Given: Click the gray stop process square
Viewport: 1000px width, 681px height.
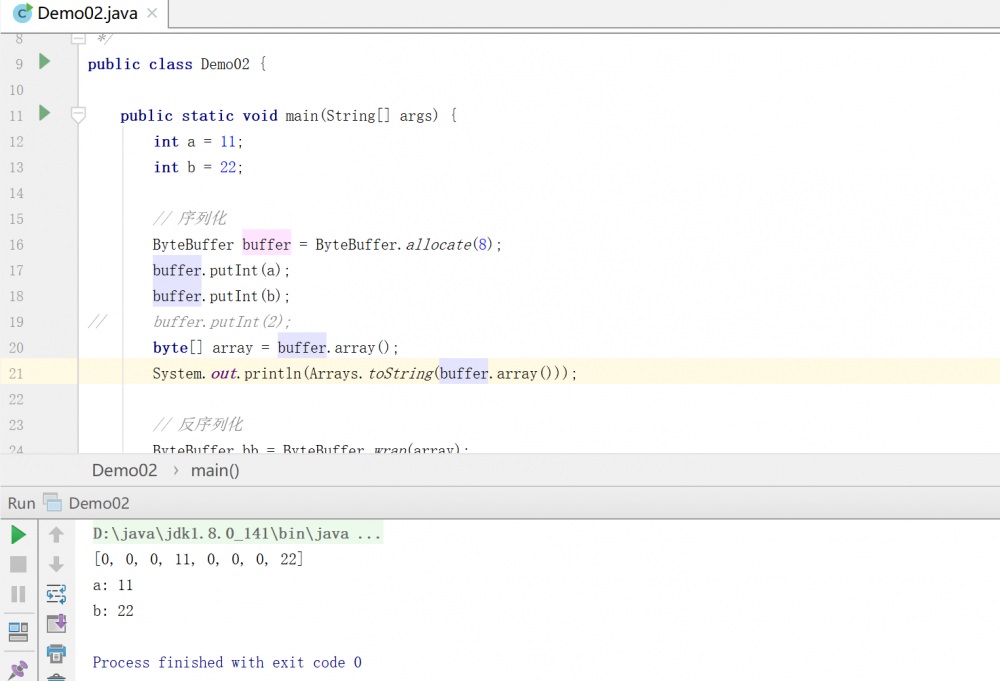Looking at the screenshot, I should [x=18, y=564].
